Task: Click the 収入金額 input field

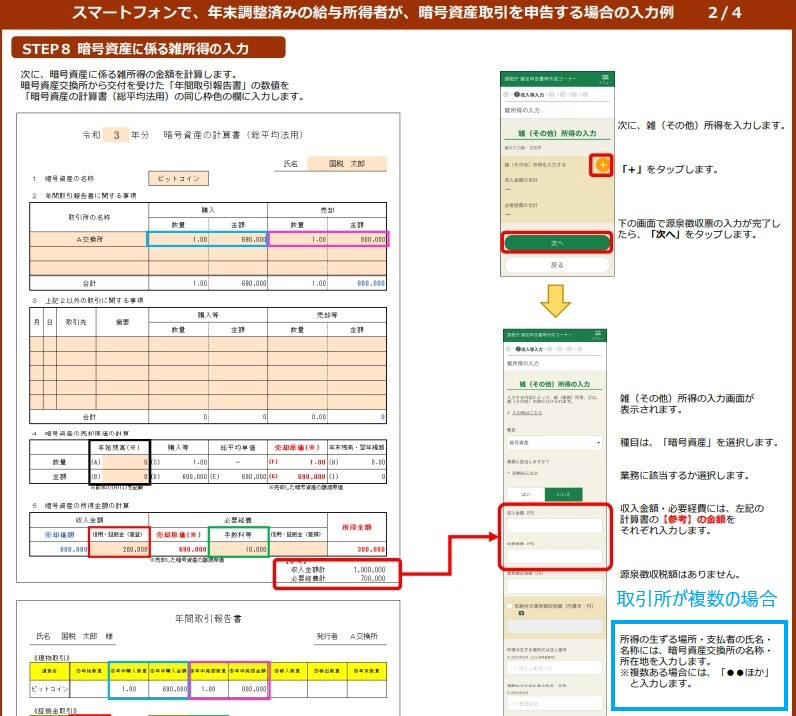Action: [x=554, y=525]
